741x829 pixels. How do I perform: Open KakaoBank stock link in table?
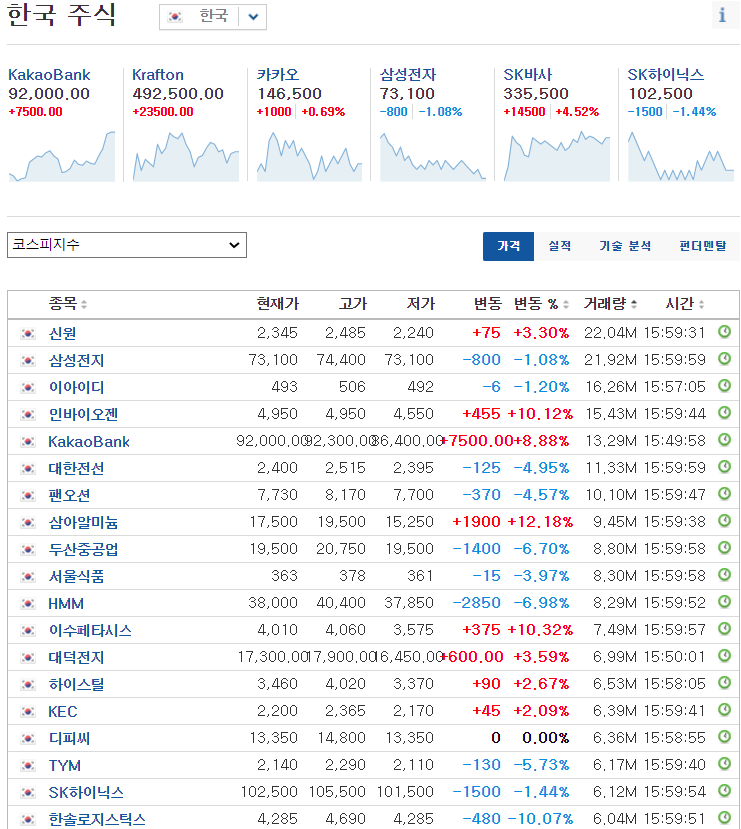[89, 441]
